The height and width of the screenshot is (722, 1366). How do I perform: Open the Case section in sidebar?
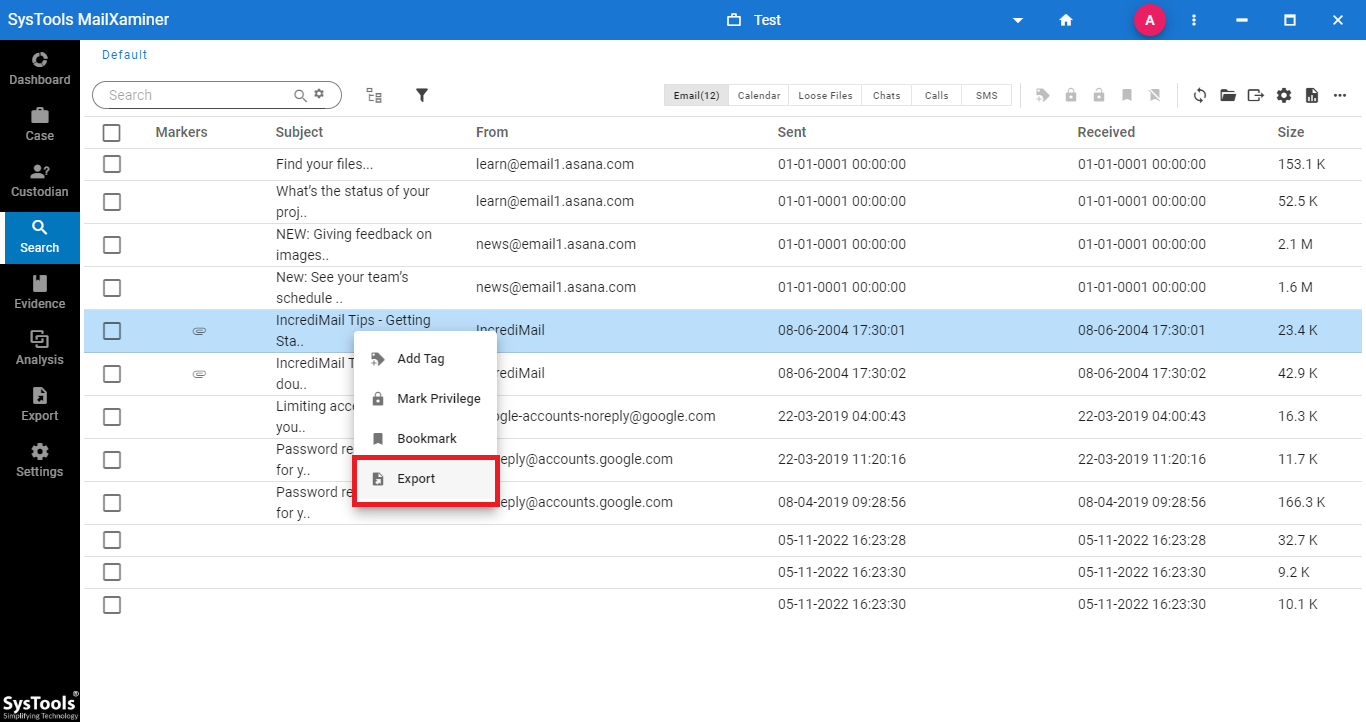40,124
